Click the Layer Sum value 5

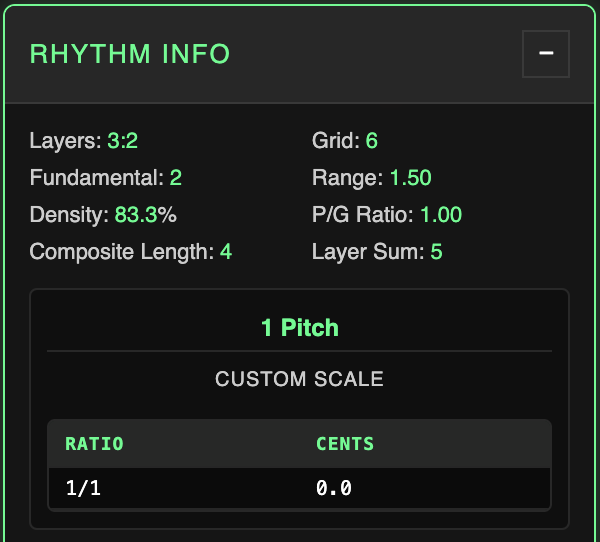(436, 251)
